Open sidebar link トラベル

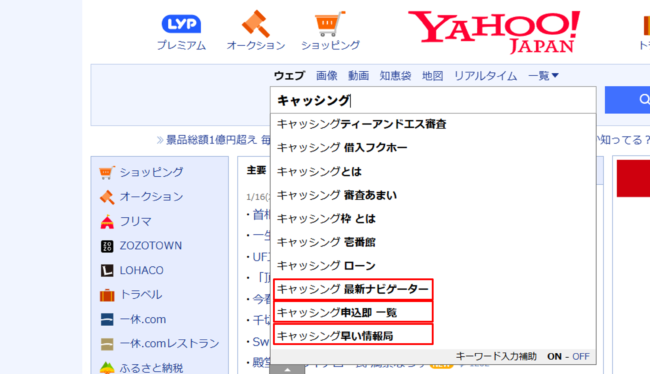click(x=141, y=295)
